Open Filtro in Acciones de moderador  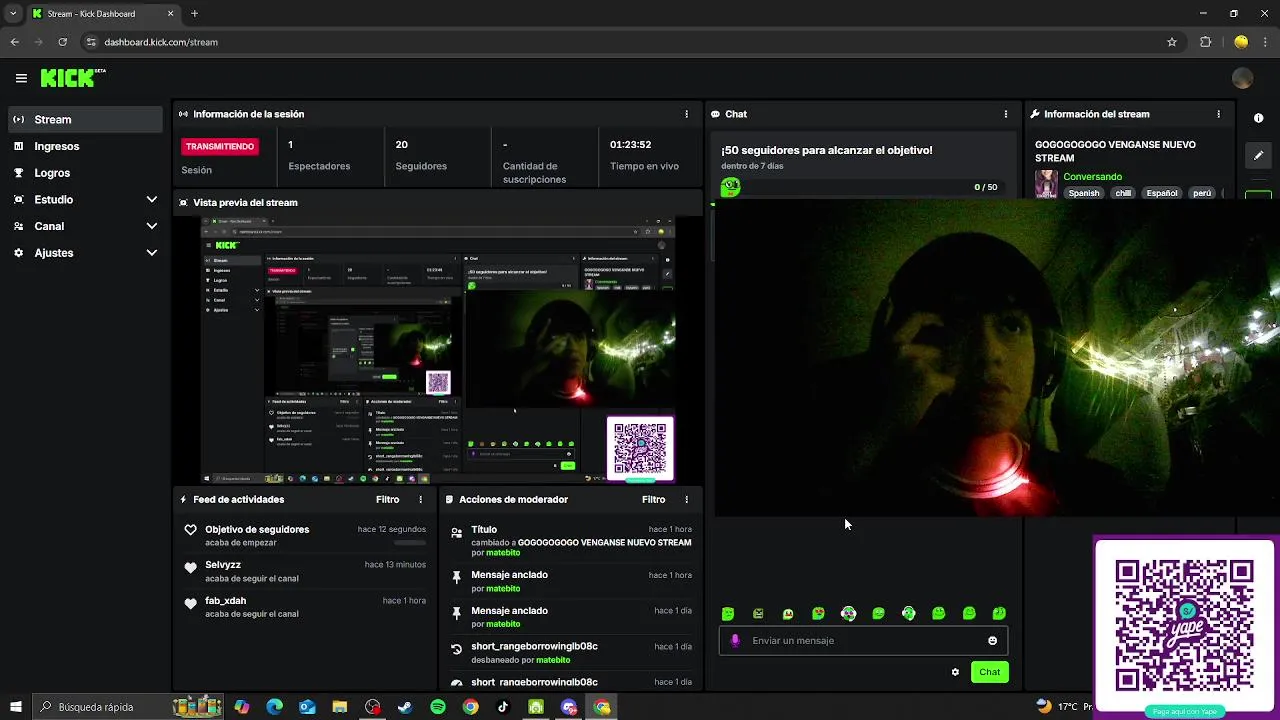653,499
